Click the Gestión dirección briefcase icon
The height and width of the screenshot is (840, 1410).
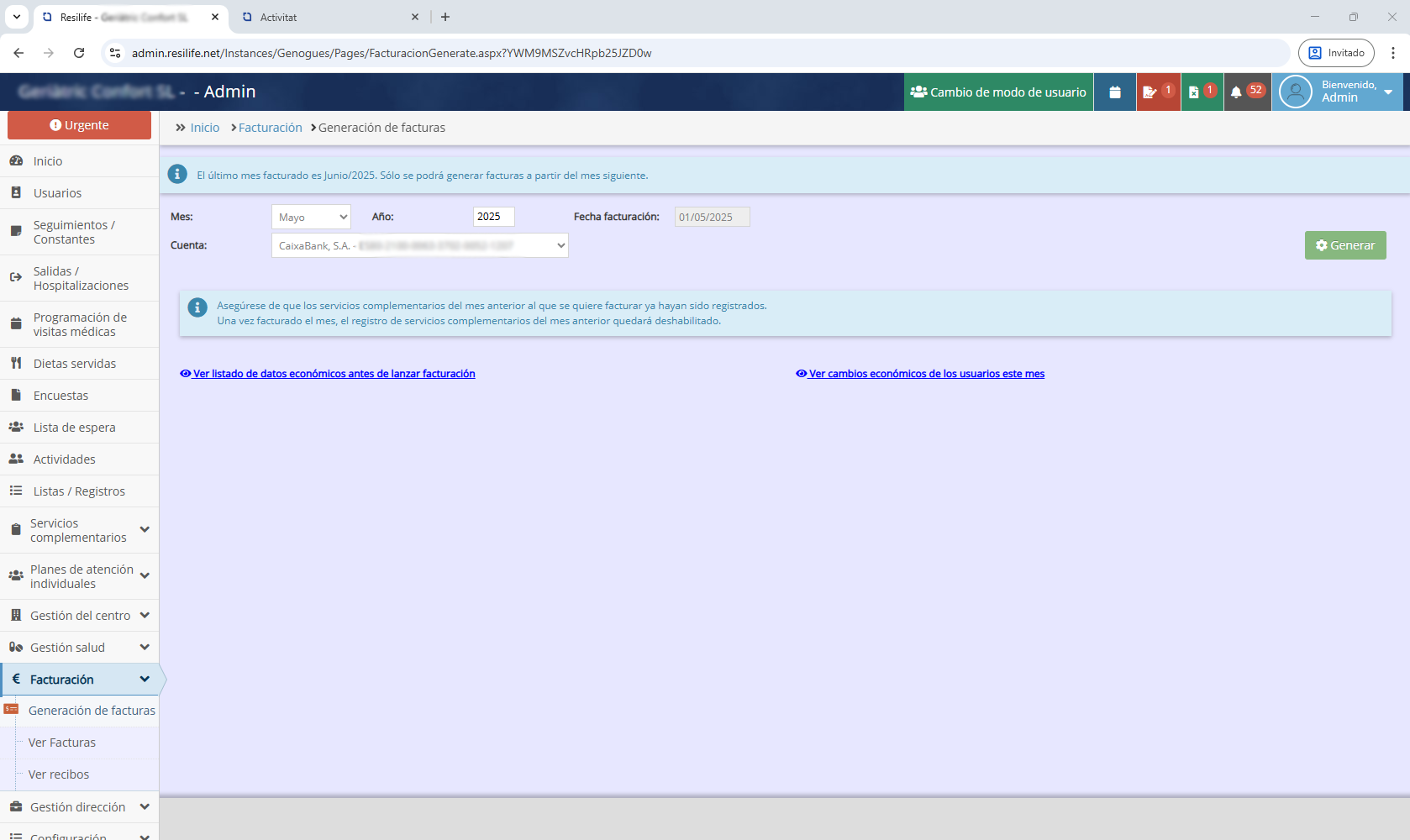click(16, 806)
